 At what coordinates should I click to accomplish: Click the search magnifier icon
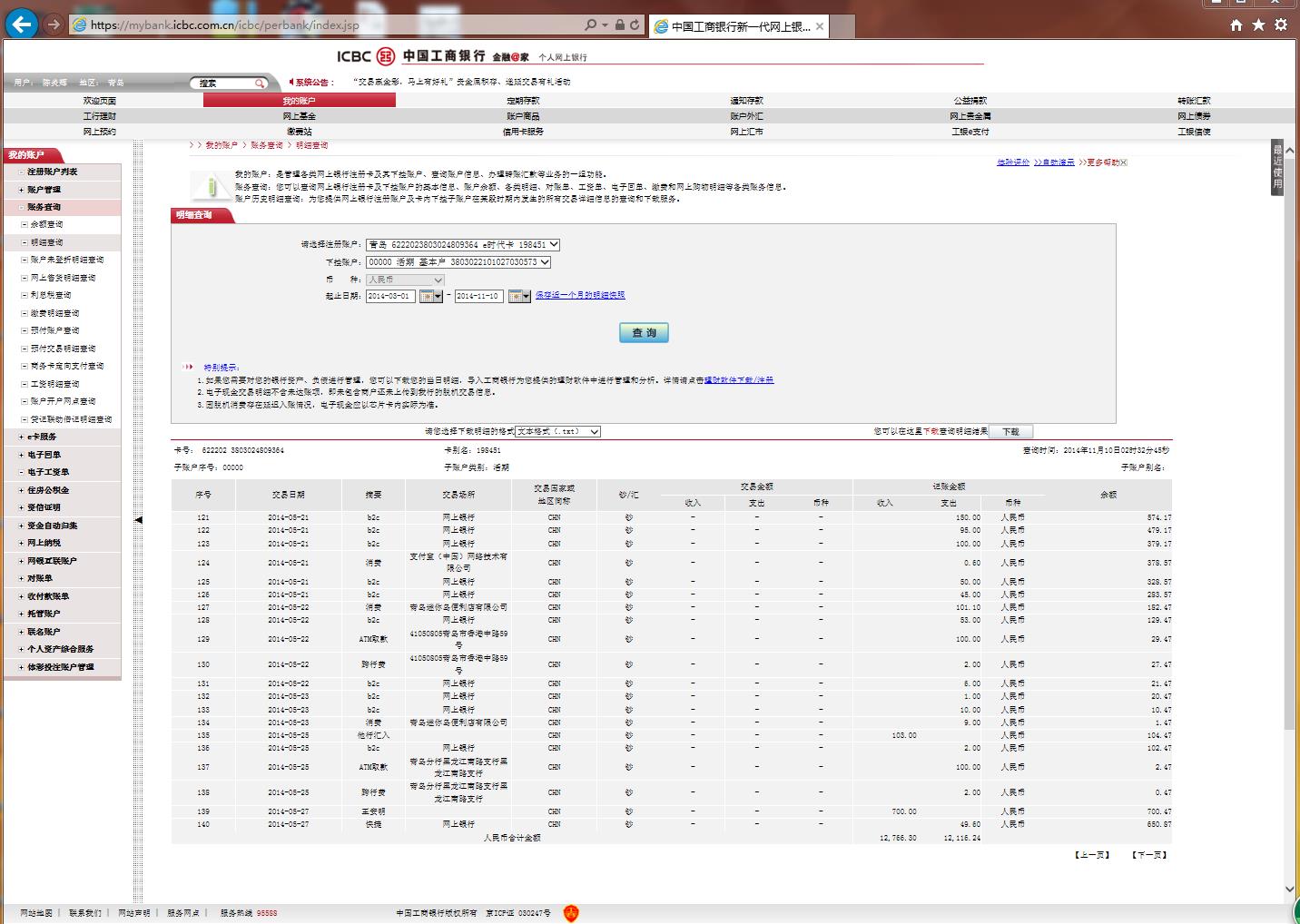(x=260, y=84)
